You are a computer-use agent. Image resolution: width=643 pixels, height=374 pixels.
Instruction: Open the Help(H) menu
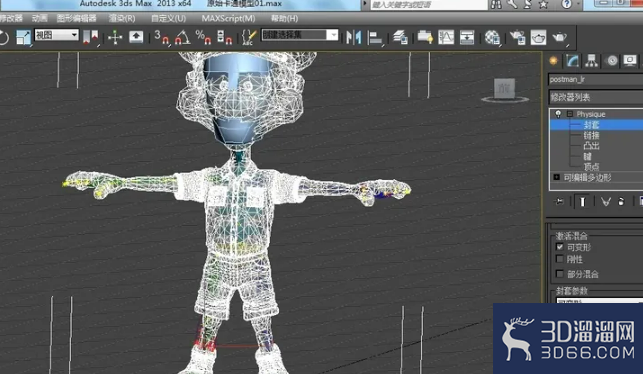pyautogui.click(x=284, y=18)
